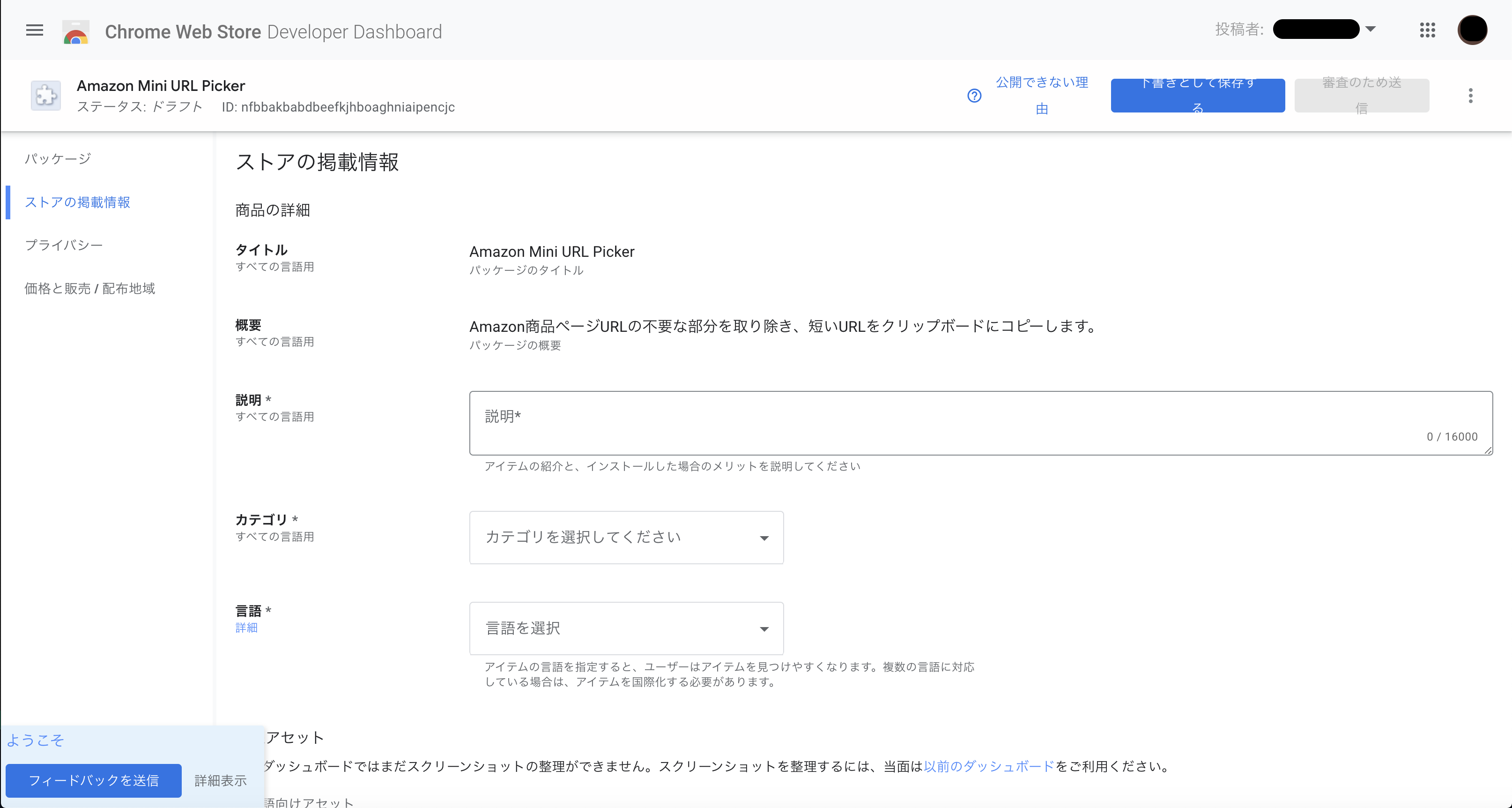Go to the パッケージ section
This screenshot has height=808, width=1512.
tap(58, 158)
